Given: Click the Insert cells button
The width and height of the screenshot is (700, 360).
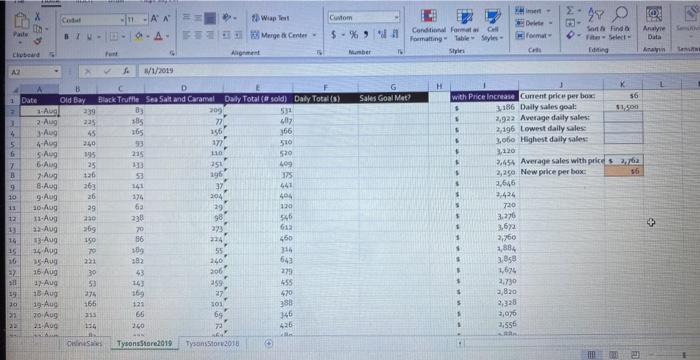Looking at the screenshot, I should click(533, 12).
